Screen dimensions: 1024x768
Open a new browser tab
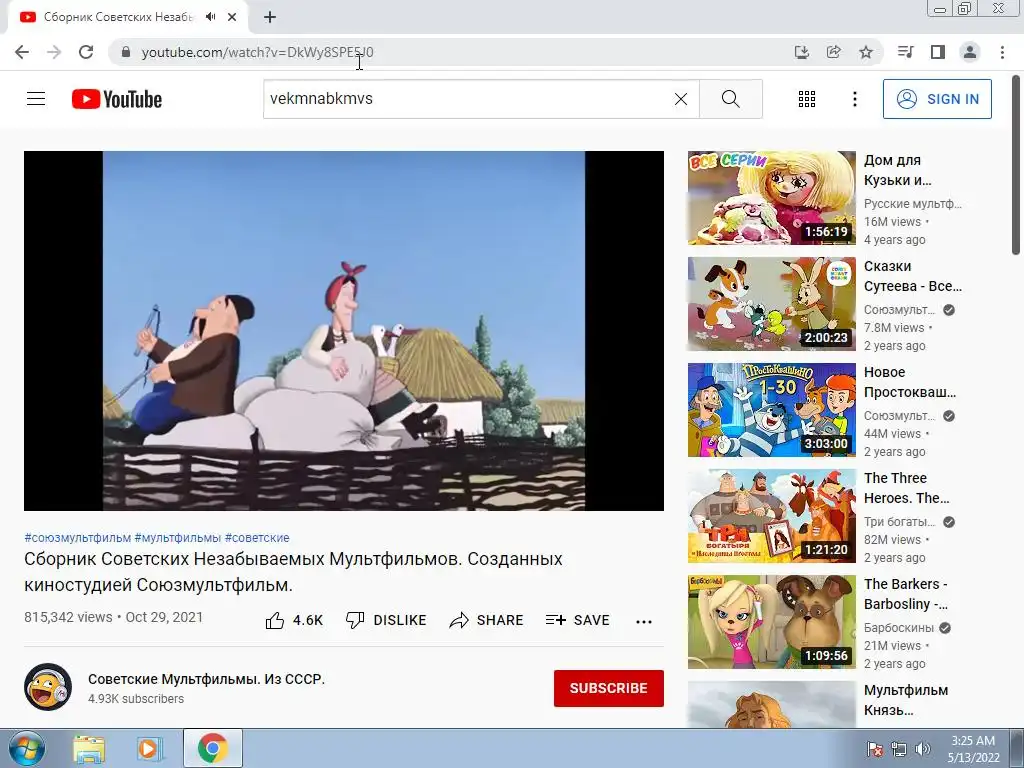(x=270, y=17)
